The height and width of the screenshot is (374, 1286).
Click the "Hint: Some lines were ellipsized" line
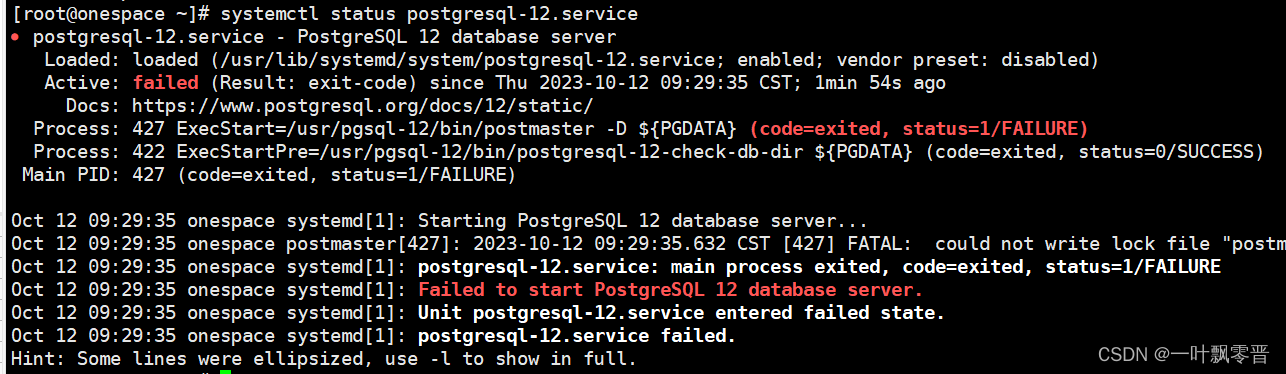click(x=323, y=358)
